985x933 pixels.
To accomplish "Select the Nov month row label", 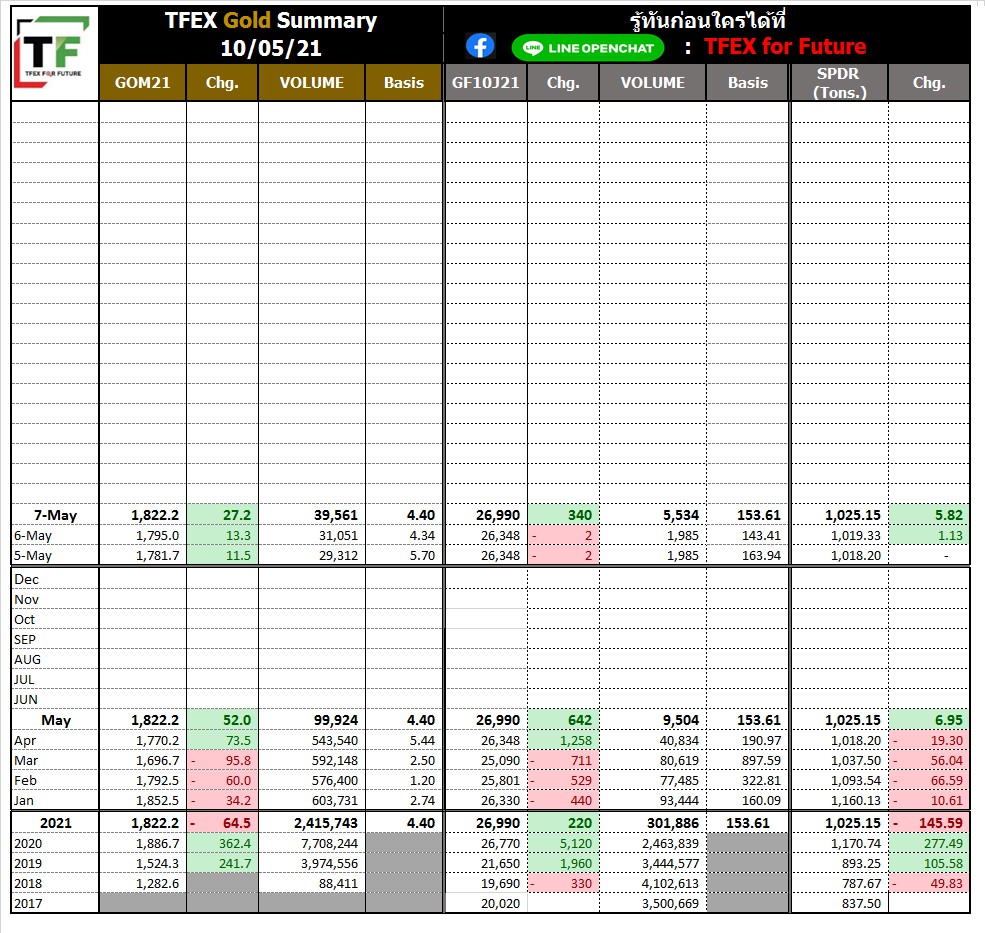I will [26, 599].
